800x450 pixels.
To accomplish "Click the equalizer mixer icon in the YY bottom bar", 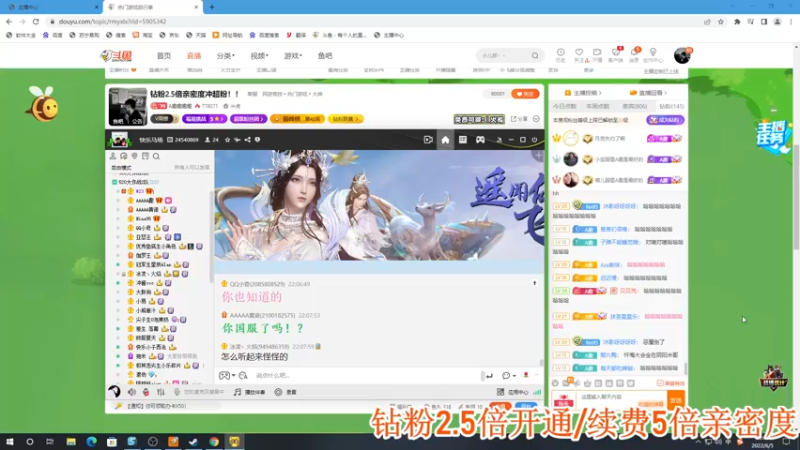I will pyautogui.click(x=161, y=392).
